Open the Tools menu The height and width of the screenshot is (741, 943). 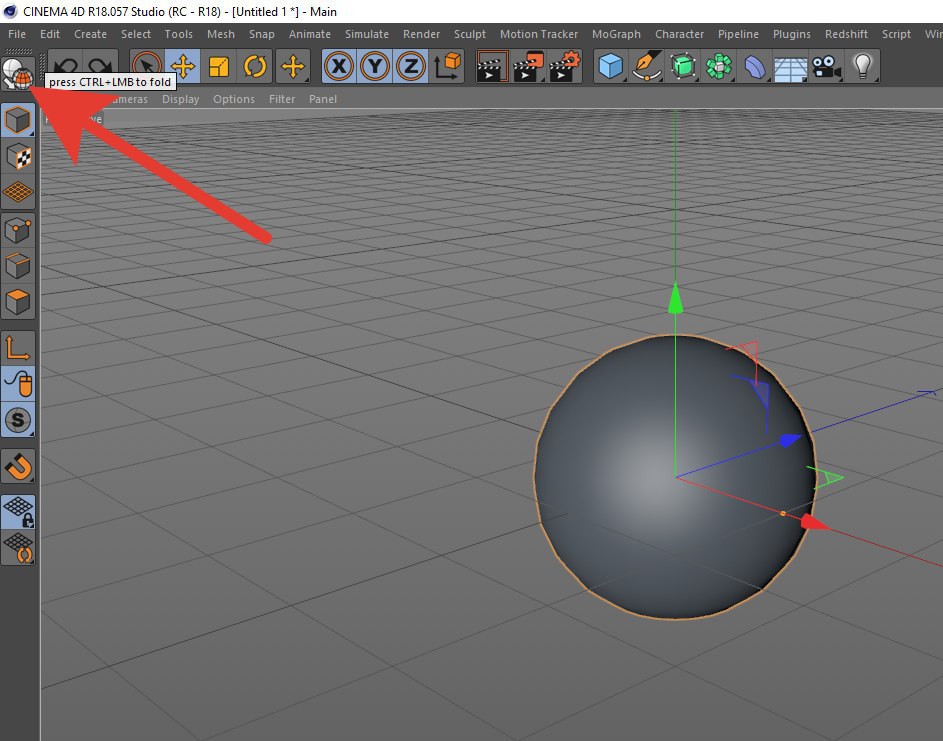179,34
